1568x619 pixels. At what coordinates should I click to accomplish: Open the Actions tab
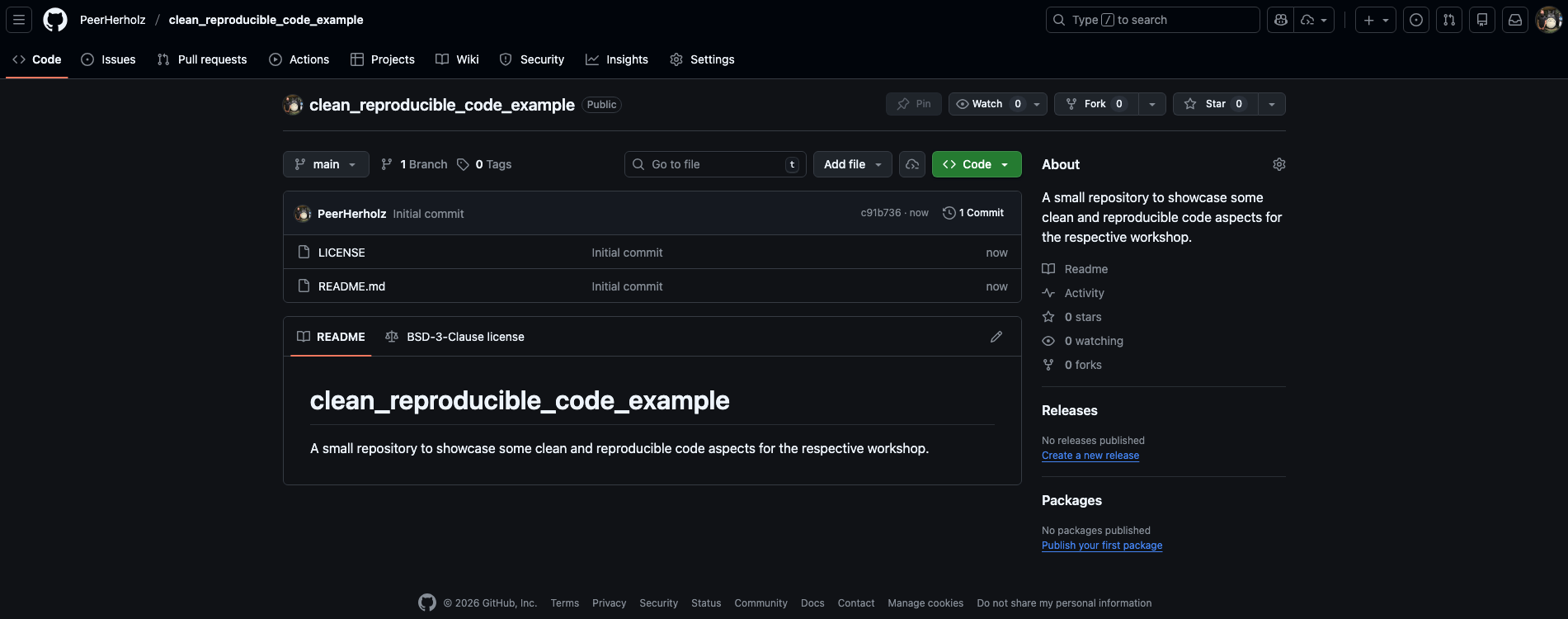(x=299, y=59)
